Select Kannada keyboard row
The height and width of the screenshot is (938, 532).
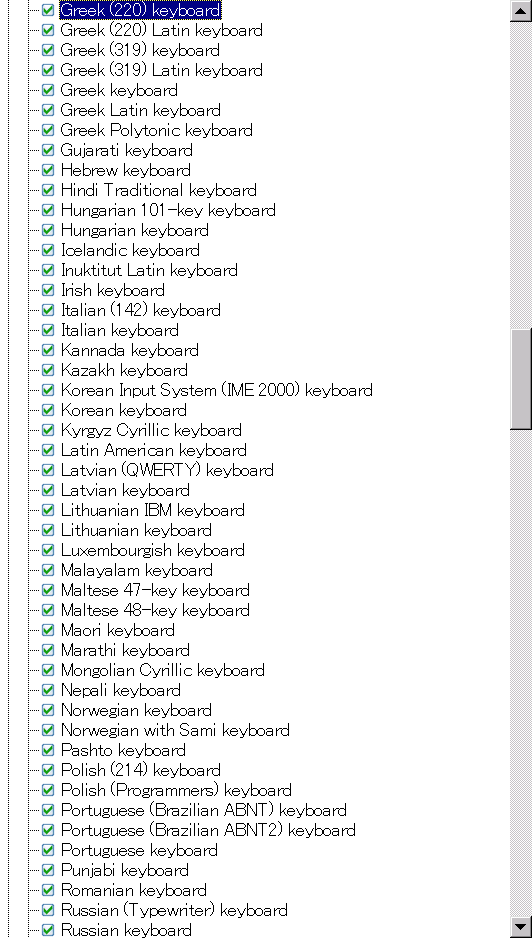[130, 351]
